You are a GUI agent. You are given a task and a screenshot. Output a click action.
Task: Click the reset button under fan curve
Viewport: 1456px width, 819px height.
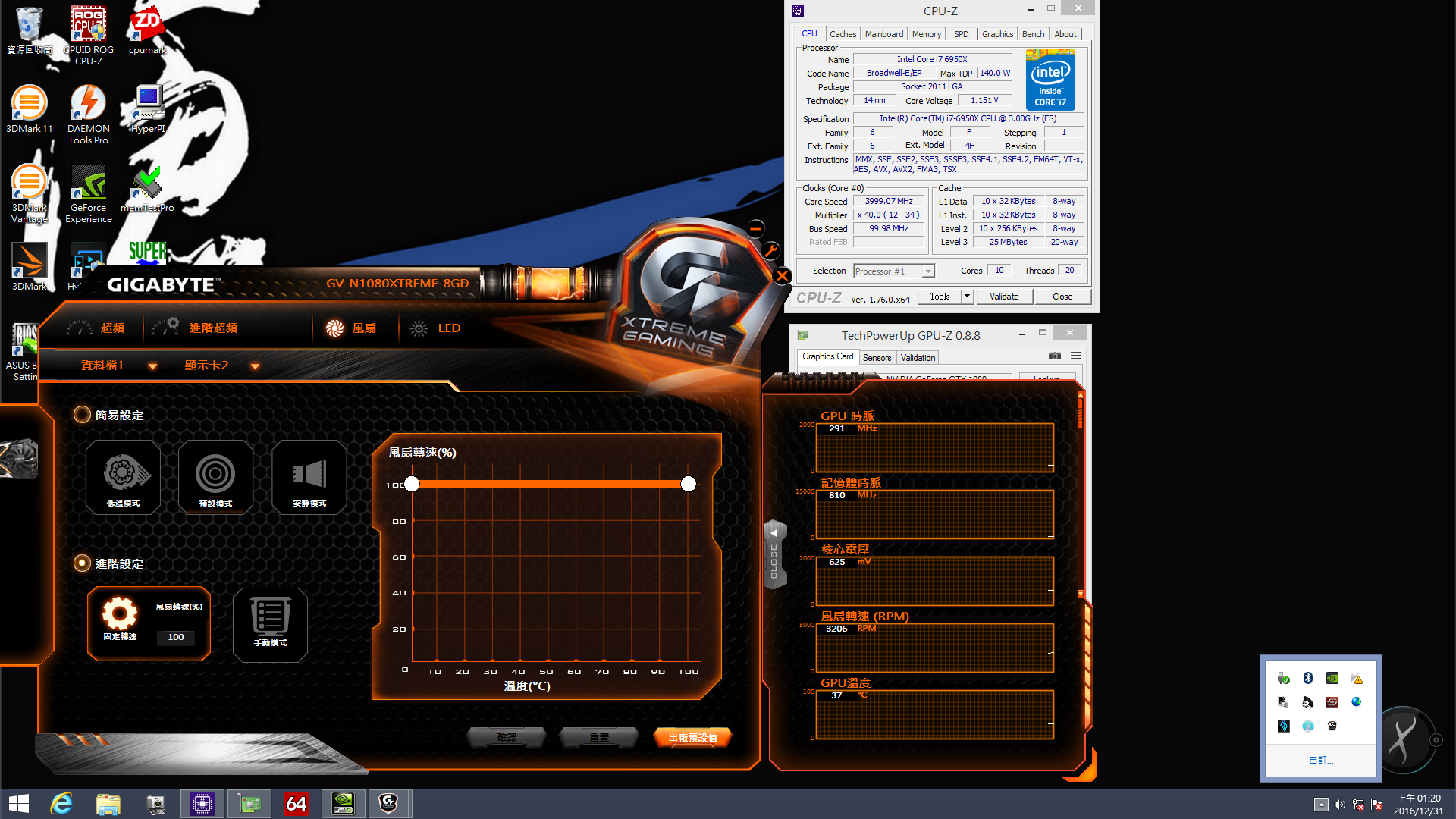(x=599, y=737)
